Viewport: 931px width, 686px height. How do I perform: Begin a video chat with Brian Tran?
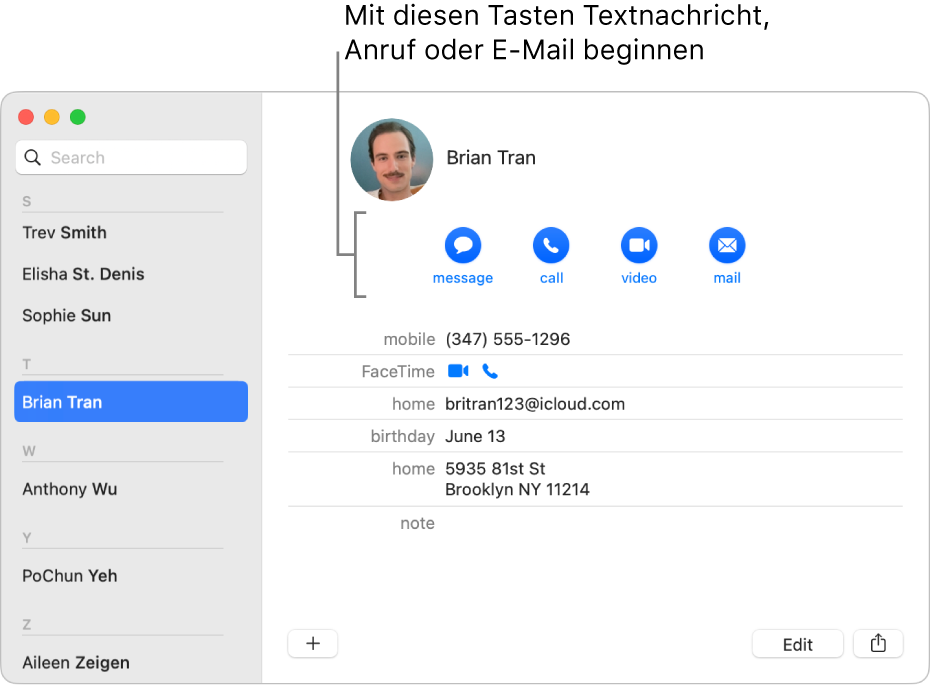pos(638,245)
